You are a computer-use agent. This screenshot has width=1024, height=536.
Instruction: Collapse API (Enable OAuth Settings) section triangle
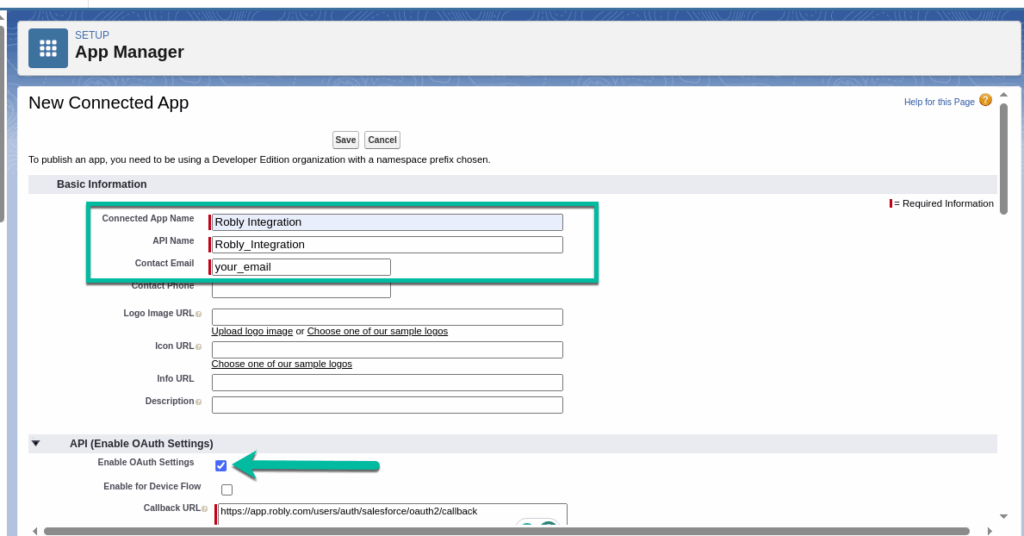pos(36,443)
